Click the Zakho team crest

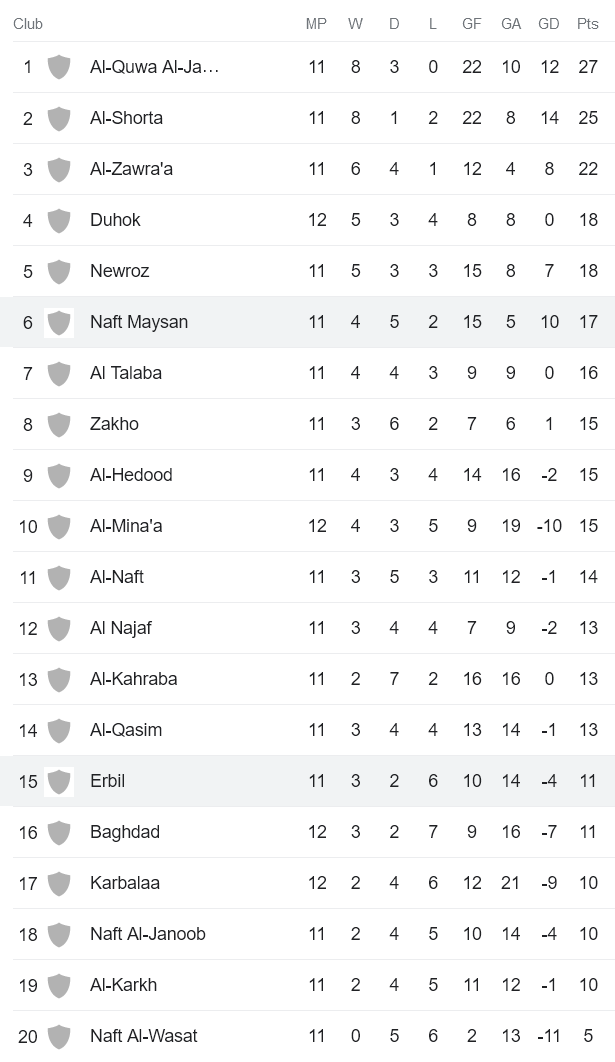coord(61,423)
